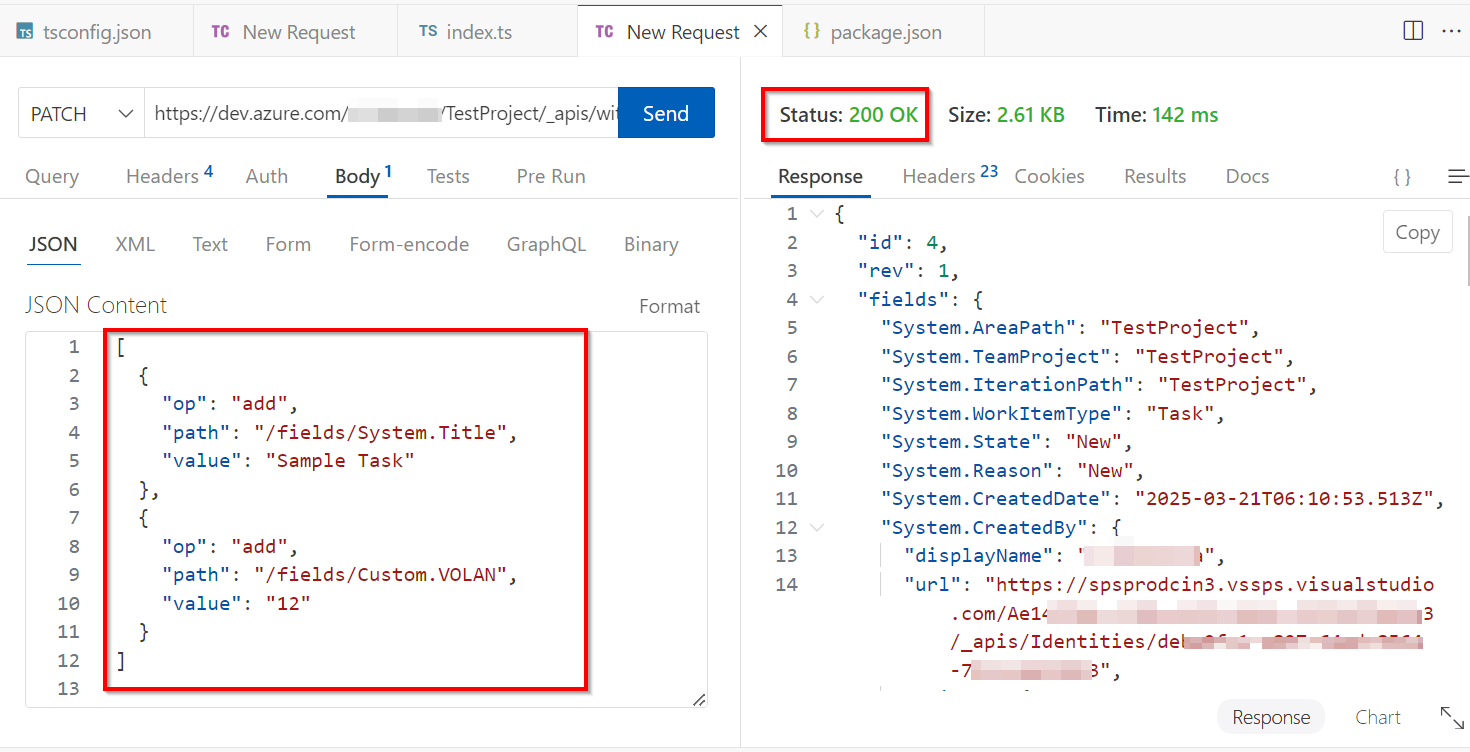Open the request Headers tab

pos(169,176)
